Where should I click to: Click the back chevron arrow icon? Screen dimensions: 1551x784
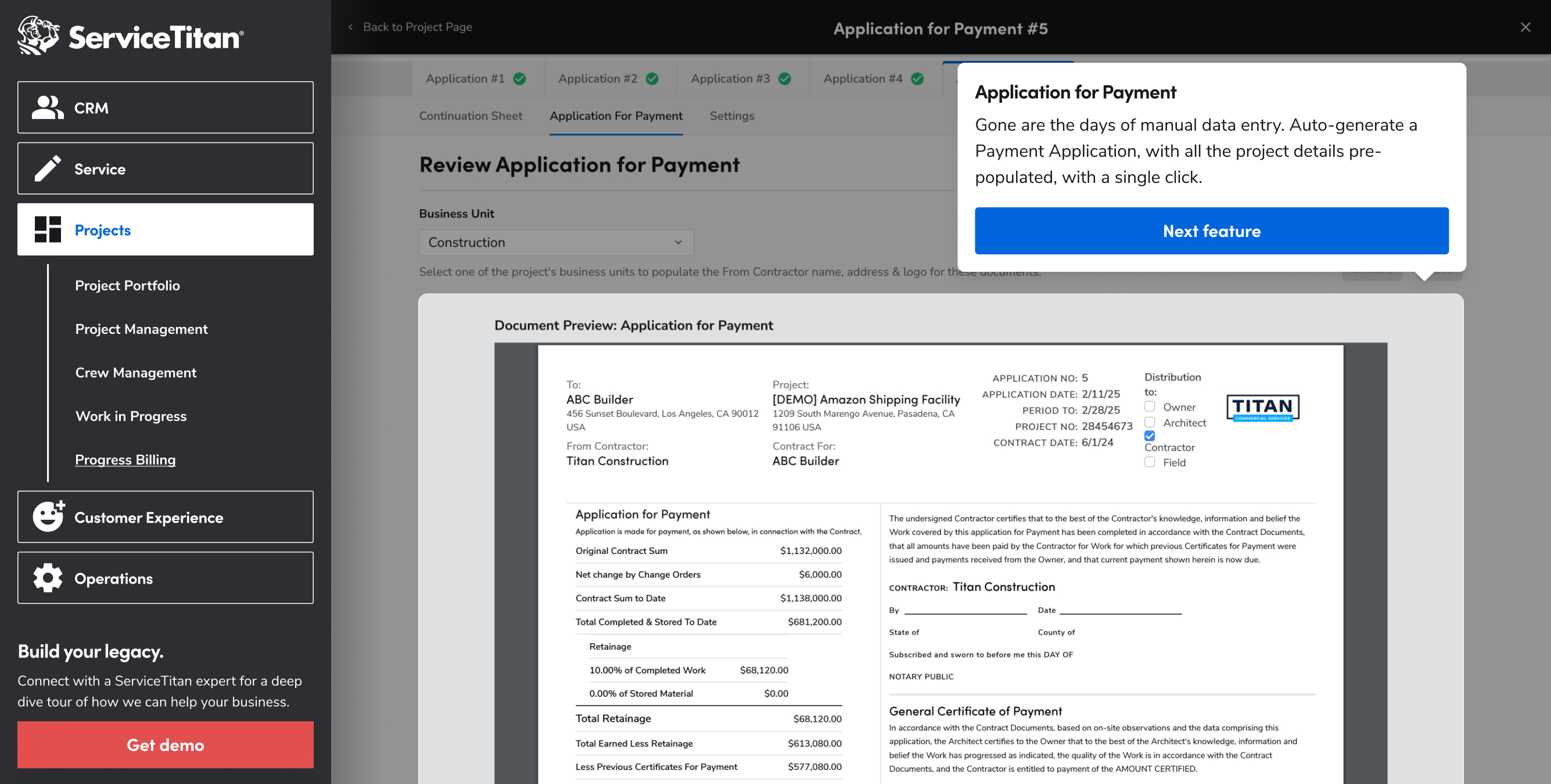point(350,27)
